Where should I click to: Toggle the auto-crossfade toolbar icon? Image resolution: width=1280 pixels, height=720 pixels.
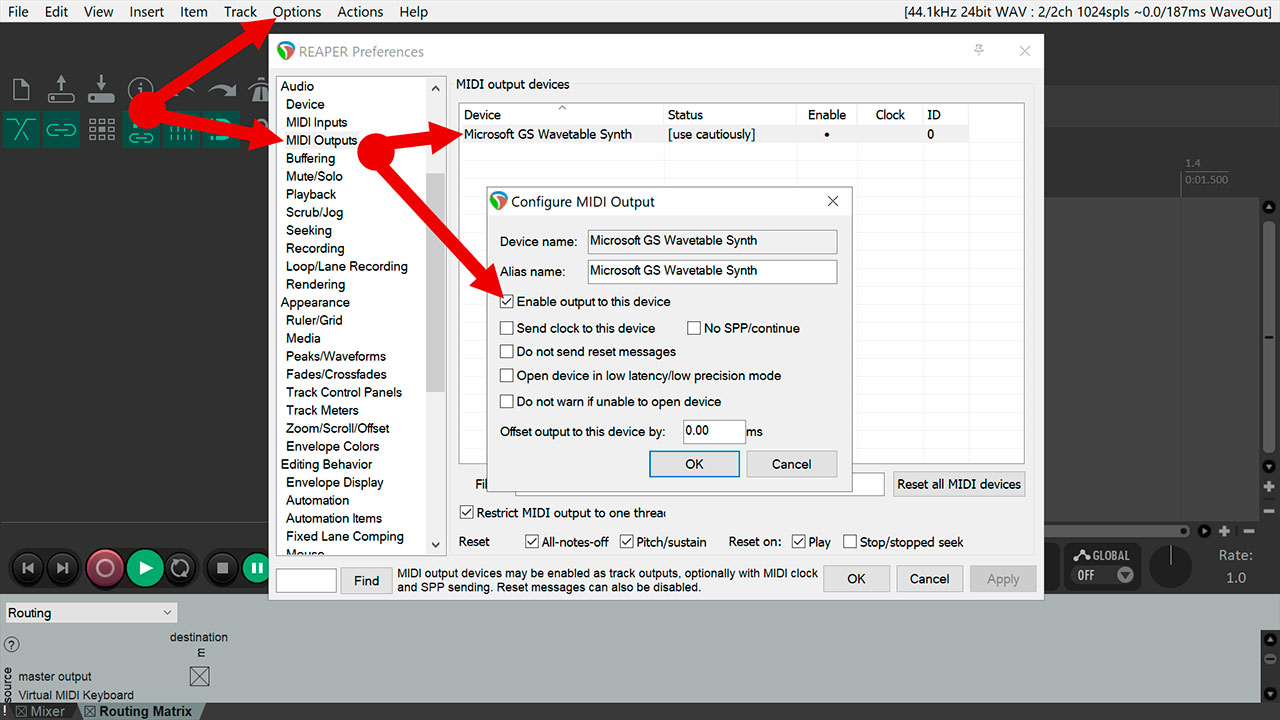click(x=20, y=130)
